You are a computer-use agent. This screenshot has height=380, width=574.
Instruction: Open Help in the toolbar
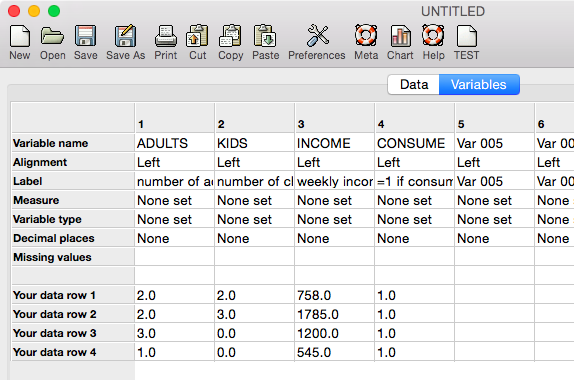click(x=433, y=36)
